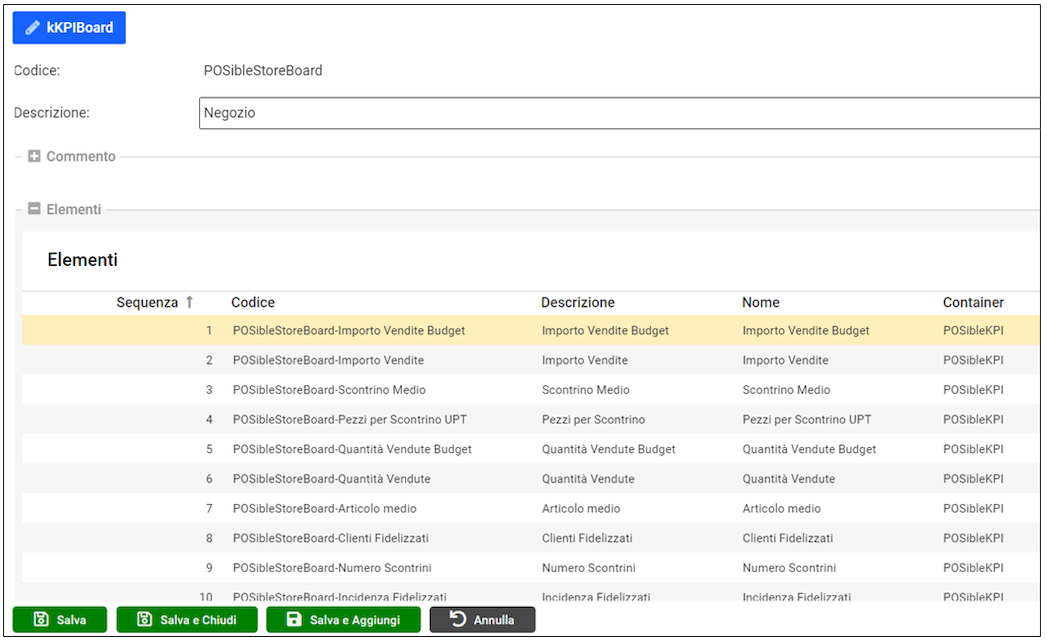Click the Sequenza ascending sort arrow

click(x=189, y=302)
